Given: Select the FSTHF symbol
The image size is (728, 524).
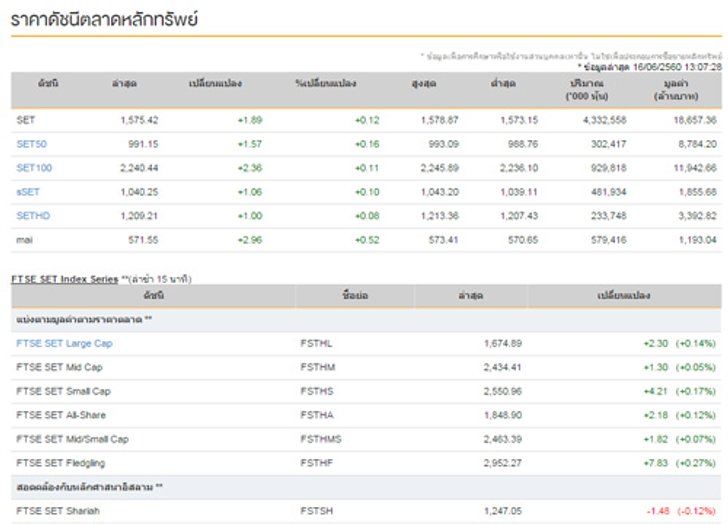Looking at the screenshot, I should (317, 463).
